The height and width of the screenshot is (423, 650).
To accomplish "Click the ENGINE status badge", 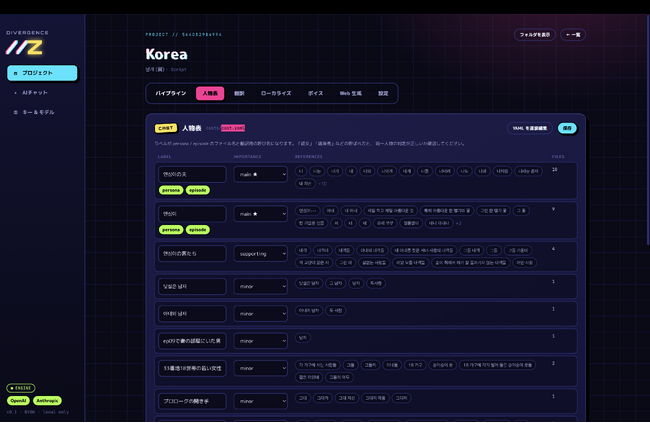I will [x=21, y=388].
